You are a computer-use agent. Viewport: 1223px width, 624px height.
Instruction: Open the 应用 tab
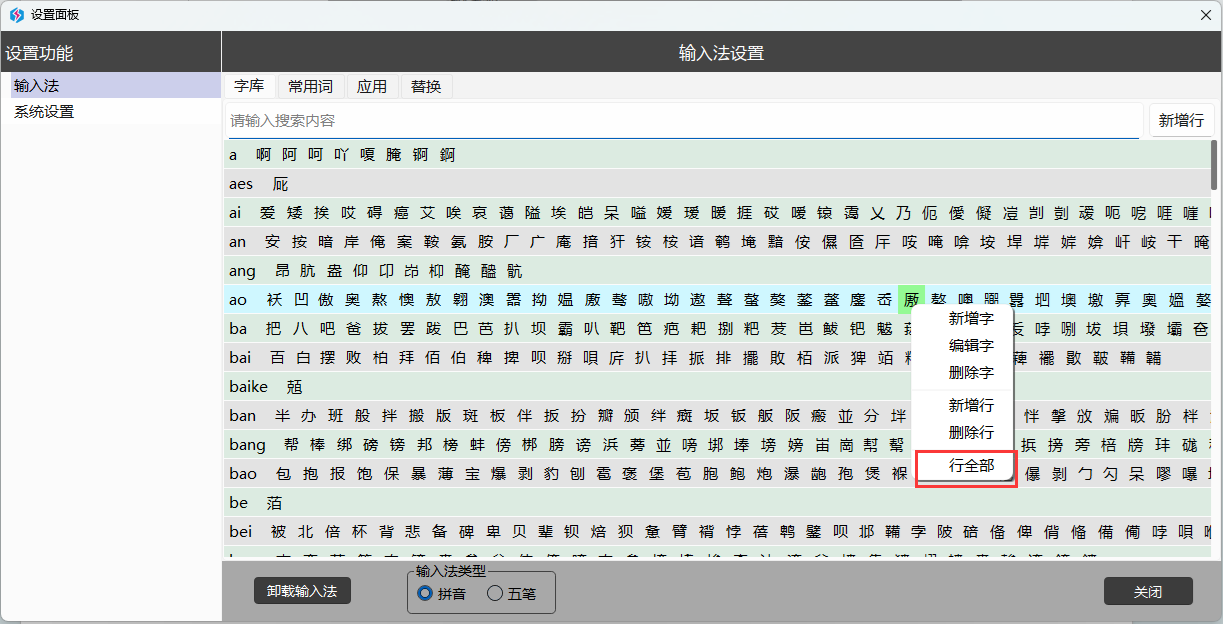coord(372,87)
